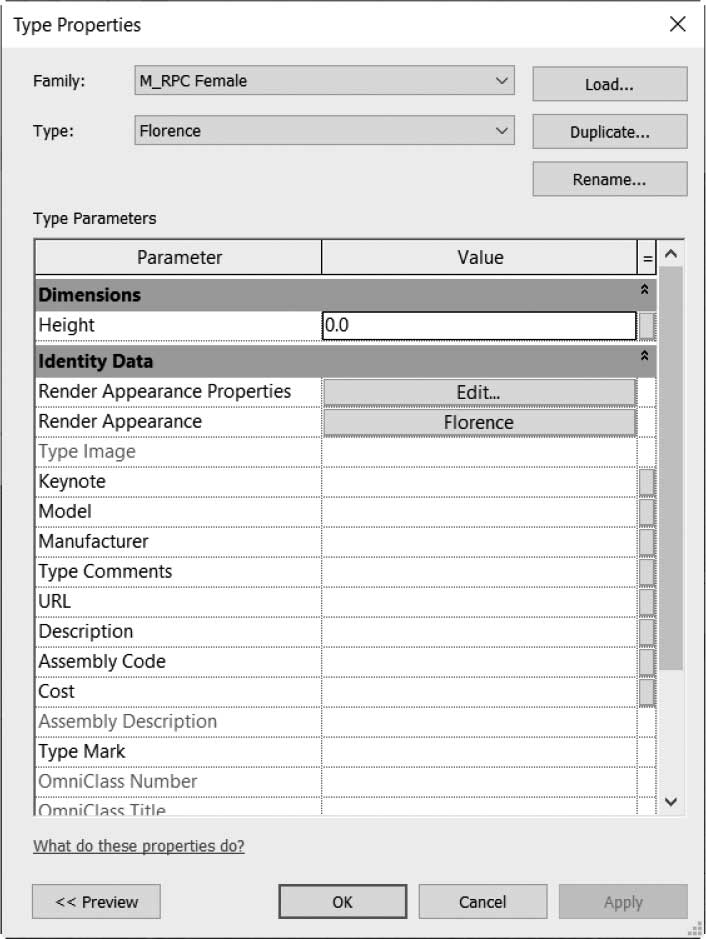Open the Family dropdown M_RPC Female

(x=325, y=80)
